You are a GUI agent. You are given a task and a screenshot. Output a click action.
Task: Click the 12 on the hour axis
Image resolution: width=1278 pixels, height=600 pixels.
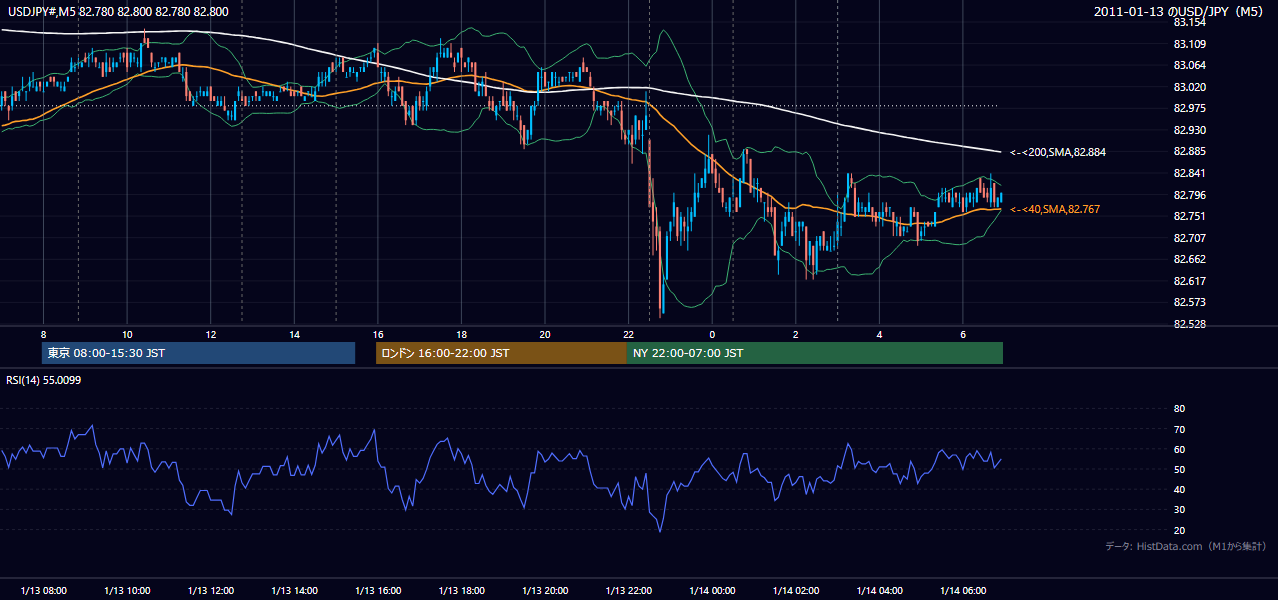tap(211, 334)
